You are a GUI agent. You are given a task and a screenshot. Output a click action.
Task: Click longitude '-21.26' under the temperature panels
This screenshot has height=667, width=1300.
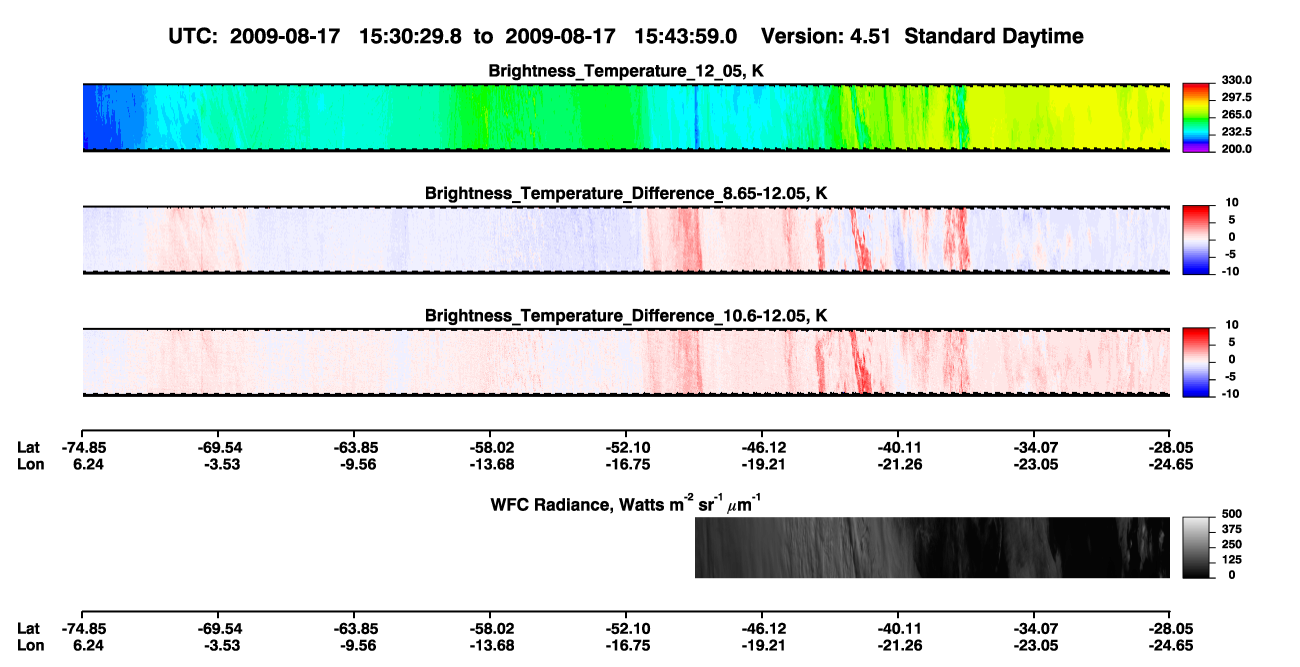pyautogui.click(x=898, y=464)
